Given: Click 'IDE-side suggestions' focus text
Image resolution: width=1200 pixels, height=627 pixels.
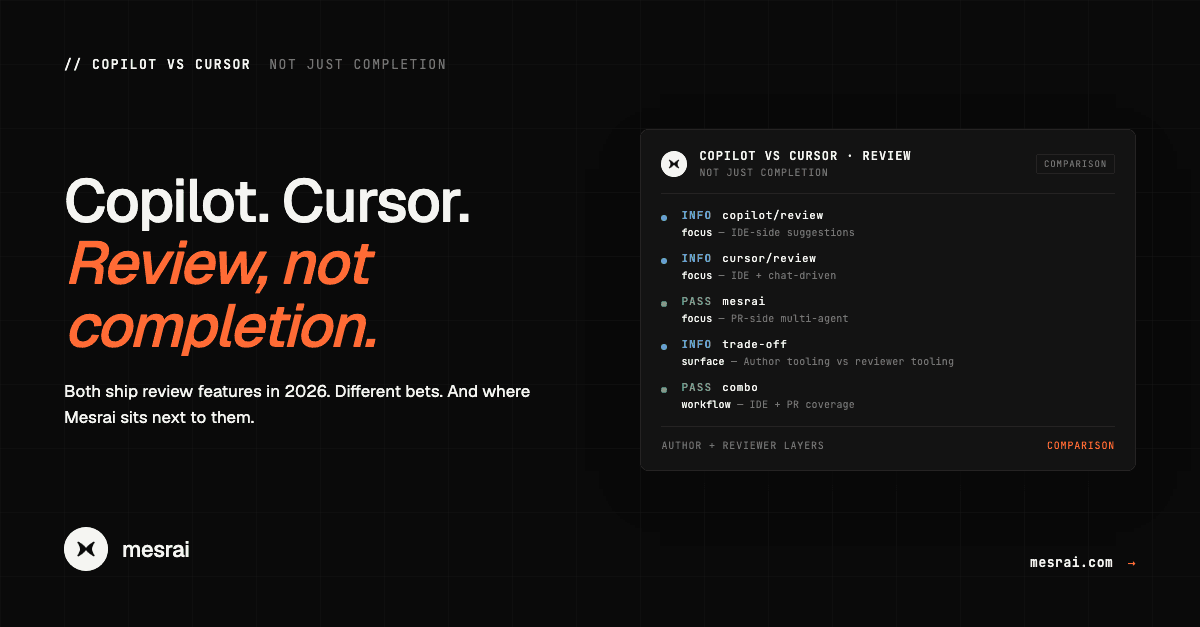Looking at the screenshot, I should click(793, 233).
